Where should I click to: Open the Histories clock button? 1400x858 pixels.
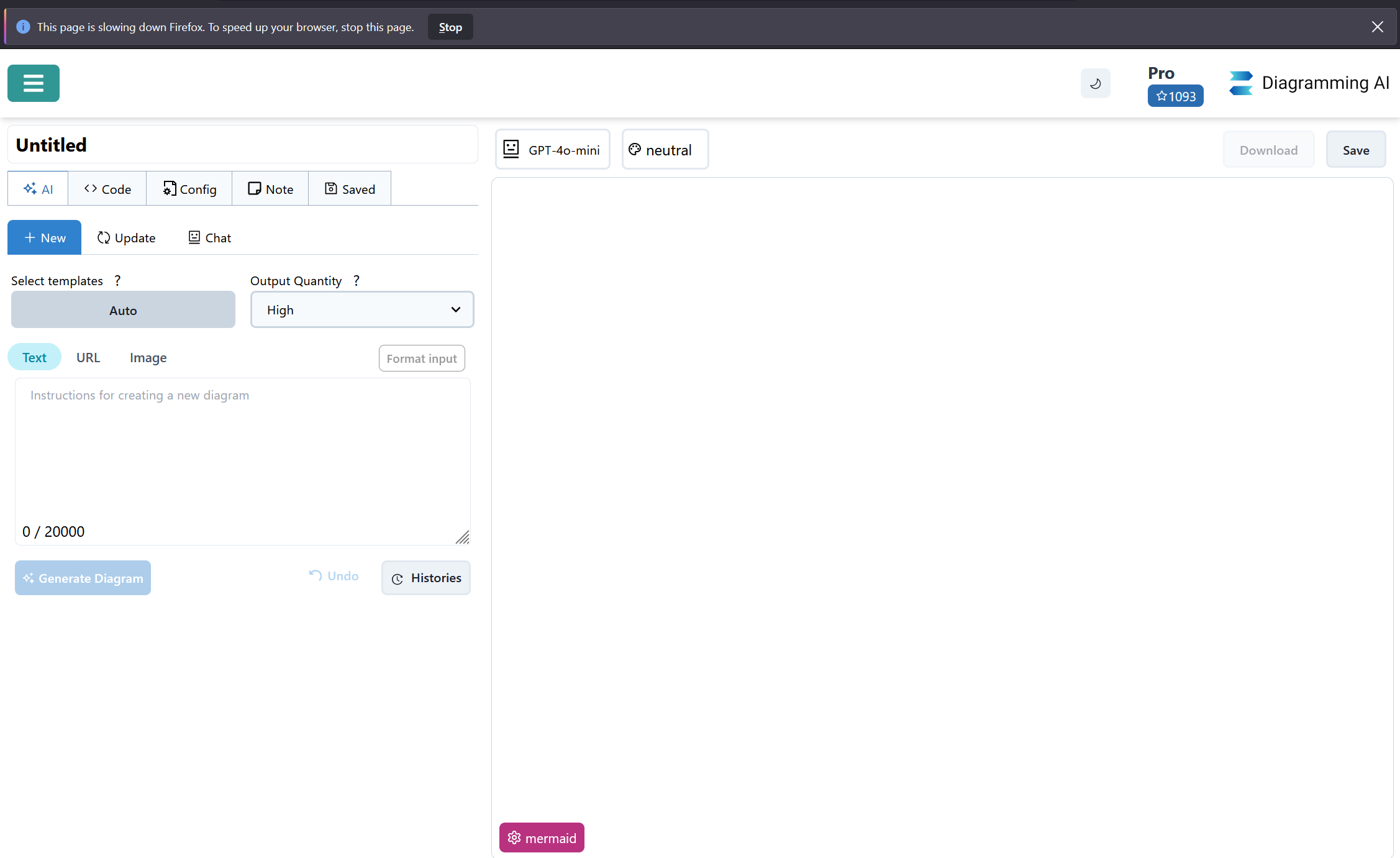click(x=426, y=578)
